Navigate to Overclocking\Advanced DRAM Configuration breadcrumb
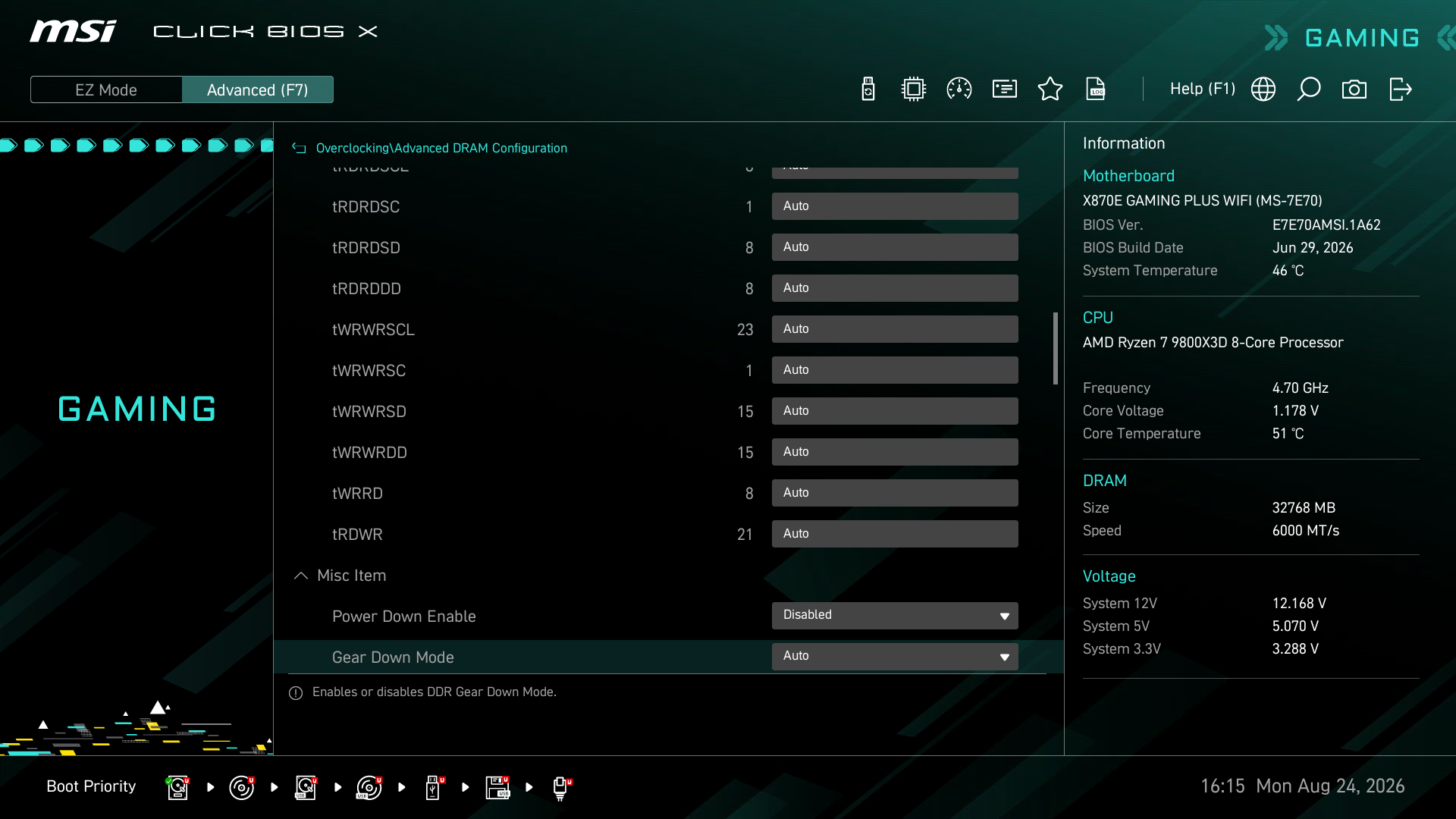This screenshot has height=819, width=1456. [x=441, y=149]
